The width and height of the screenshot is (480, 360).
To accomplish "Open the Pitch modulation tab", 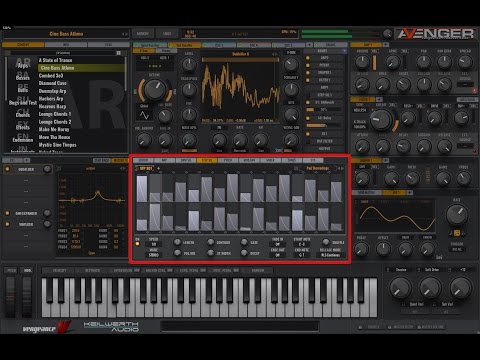I will [x=228, y=160].
